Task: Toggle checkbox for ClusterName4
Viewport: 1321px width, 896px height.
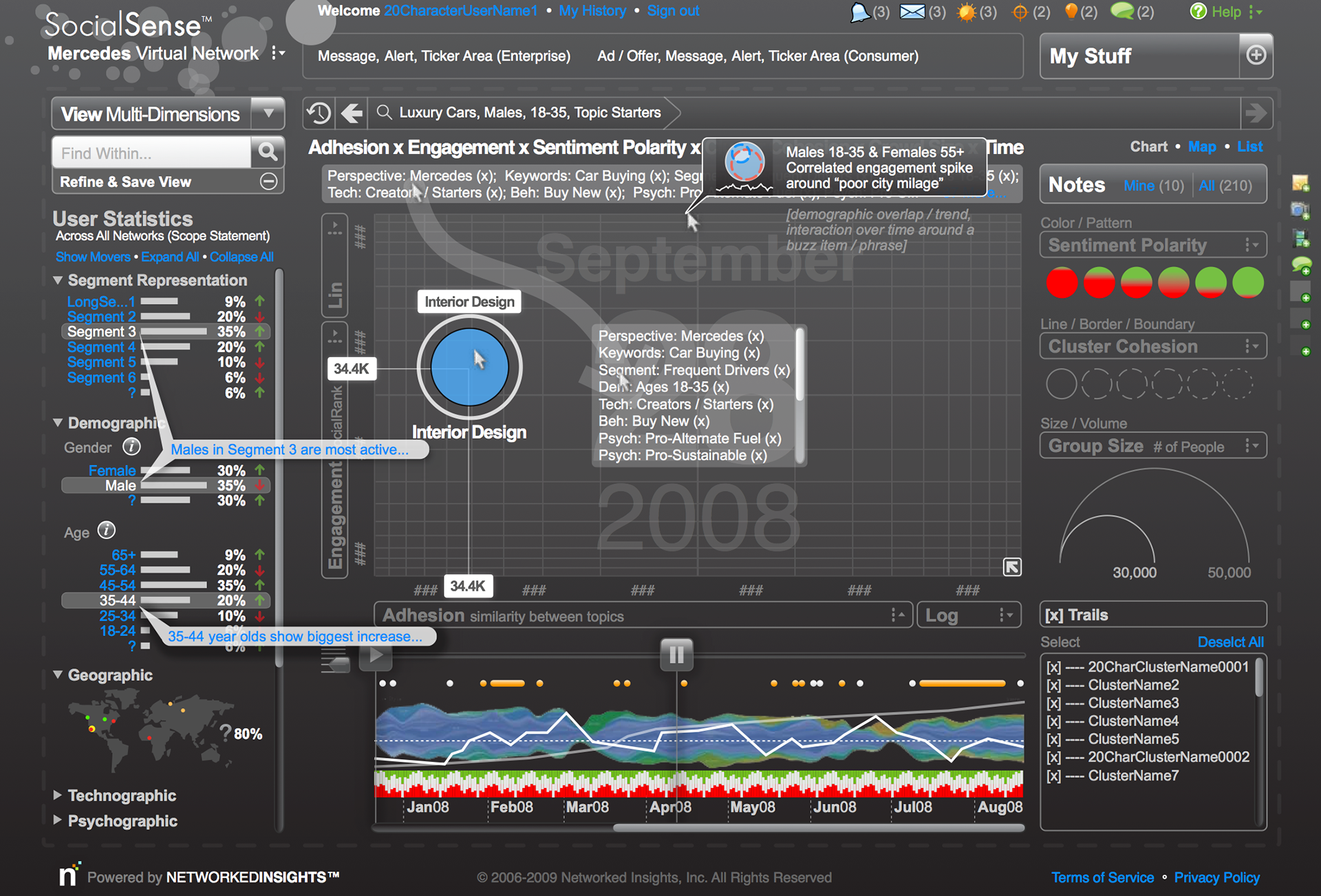Action: point(1053,721)
